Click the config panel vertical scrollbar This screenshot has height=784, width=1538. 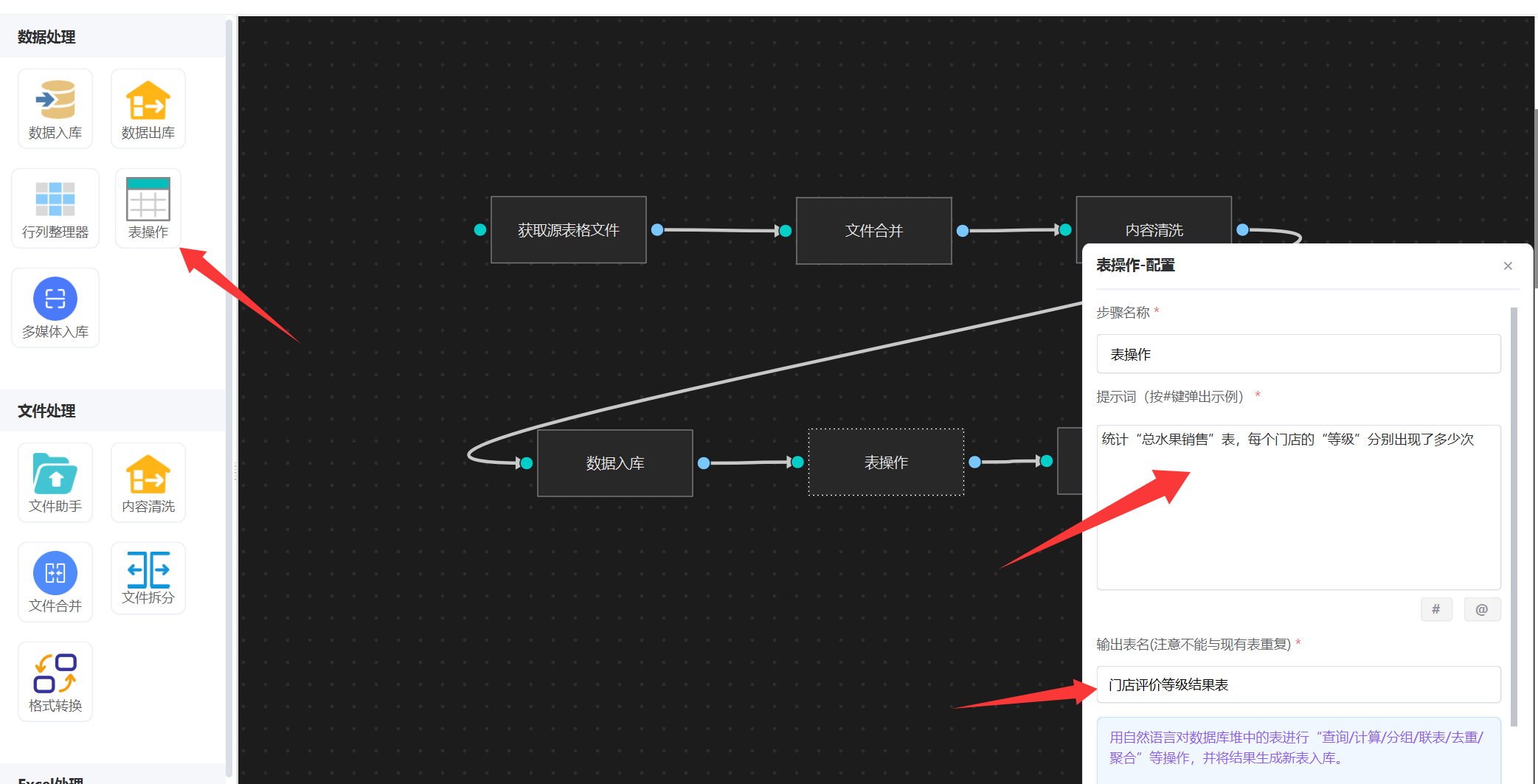coord(1514,516)
